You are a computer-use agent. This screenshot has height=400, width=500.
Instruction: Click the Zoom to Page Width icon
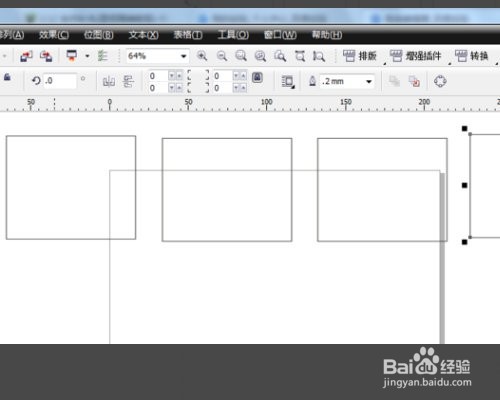pyautogui.click(x=319, y=56)
